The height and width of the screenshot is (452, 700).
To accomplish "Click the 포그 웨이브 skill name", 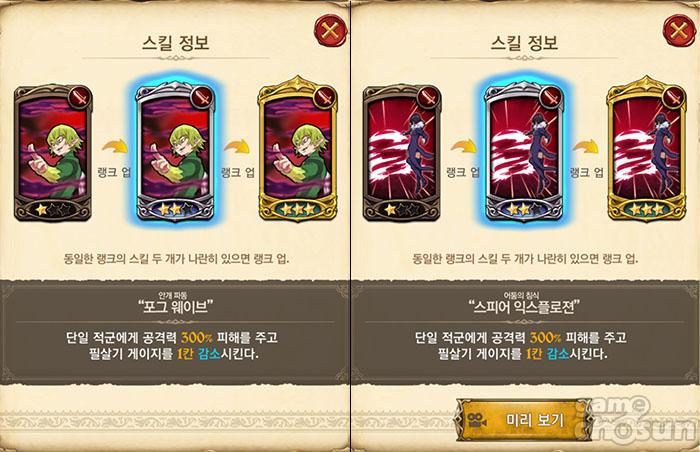I will [175, 307].
